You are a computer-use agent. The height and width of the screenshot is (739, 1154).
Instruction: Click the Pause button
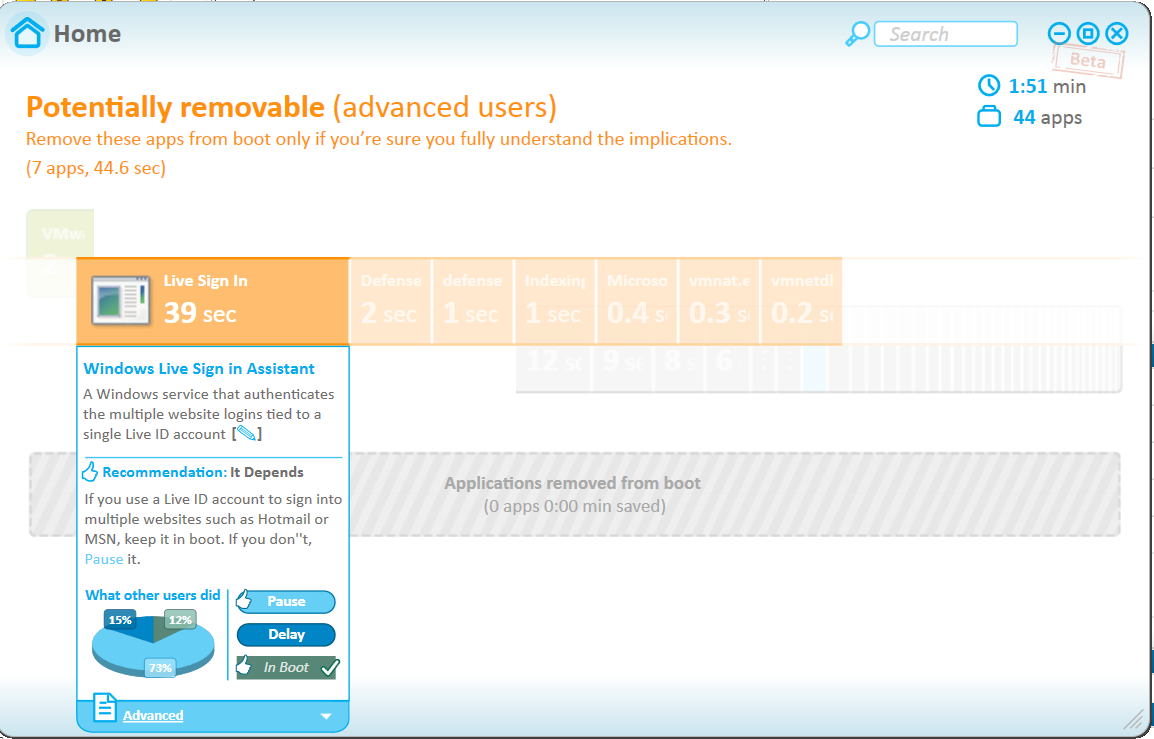coord(286,601)
